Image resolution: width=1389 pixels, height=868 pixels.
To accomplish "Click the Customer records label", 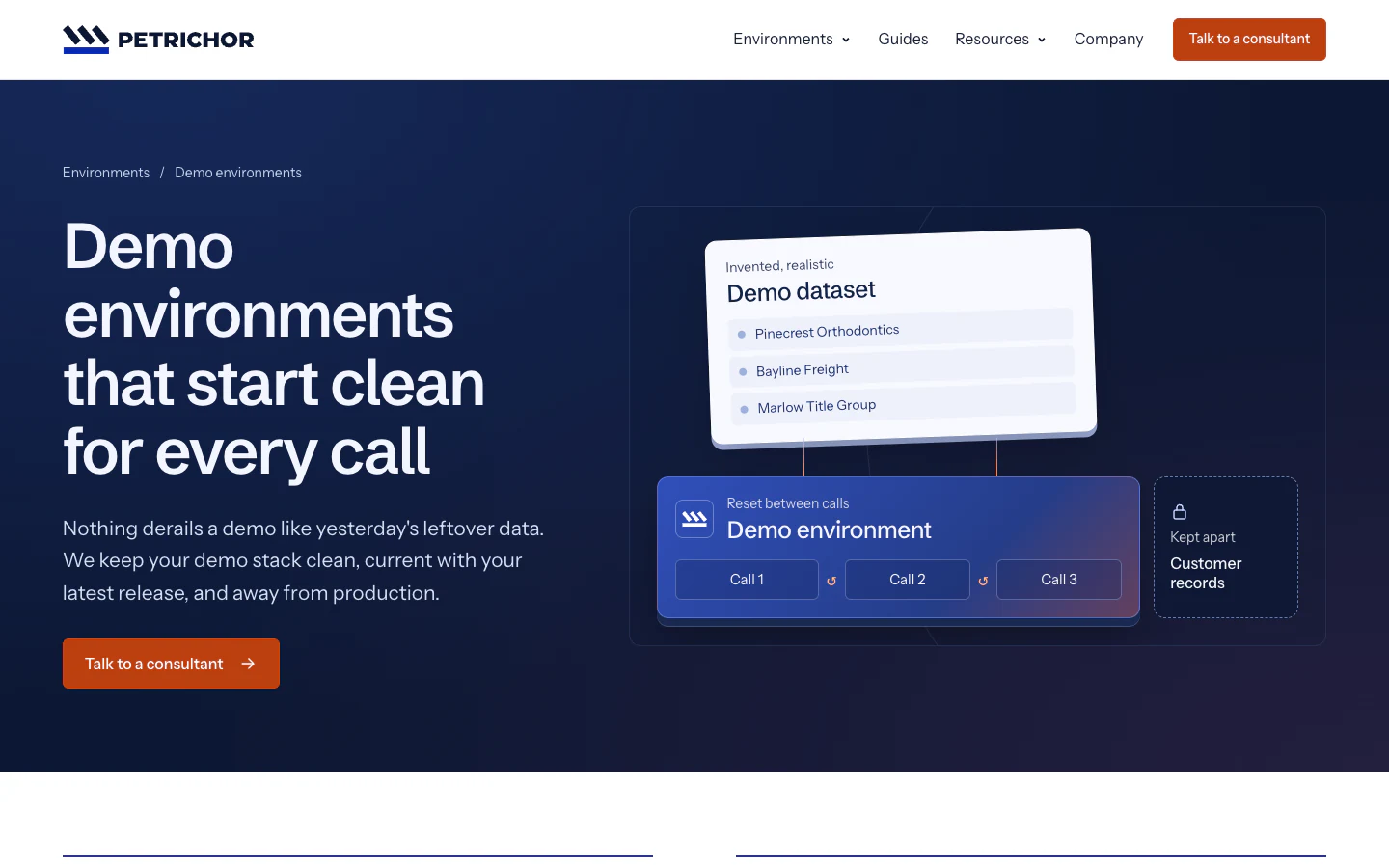I will pyautogui.click(x=1206, y=573).
